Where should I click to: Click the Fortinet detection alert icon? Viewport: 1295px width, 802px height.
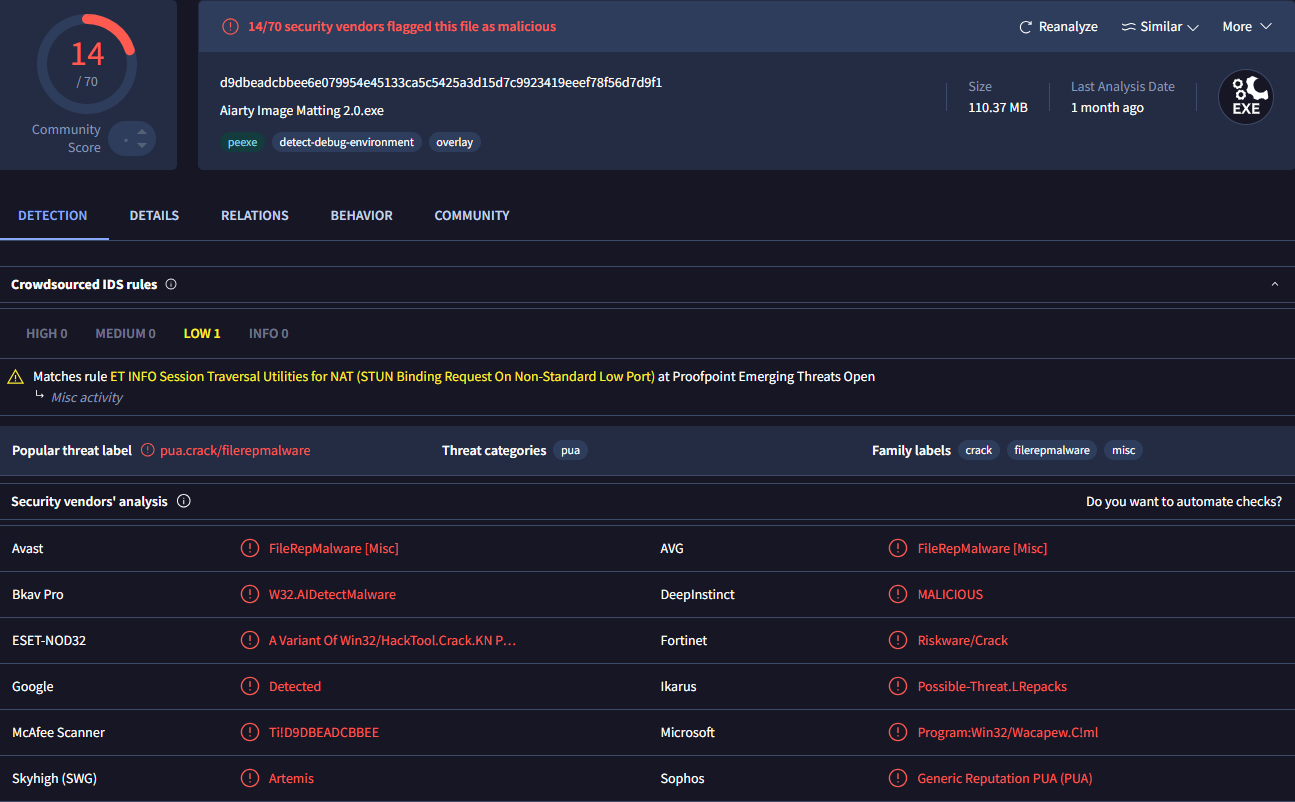(x=898, y=640)
